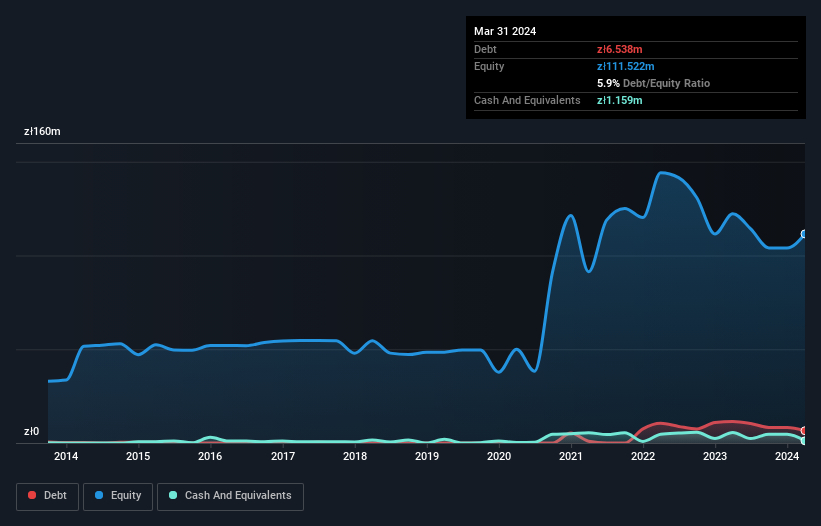Click the Debt endpoint marker at Mar 2024
The height and width of the screenshot is (526, 821).
[x=804, y=431]
